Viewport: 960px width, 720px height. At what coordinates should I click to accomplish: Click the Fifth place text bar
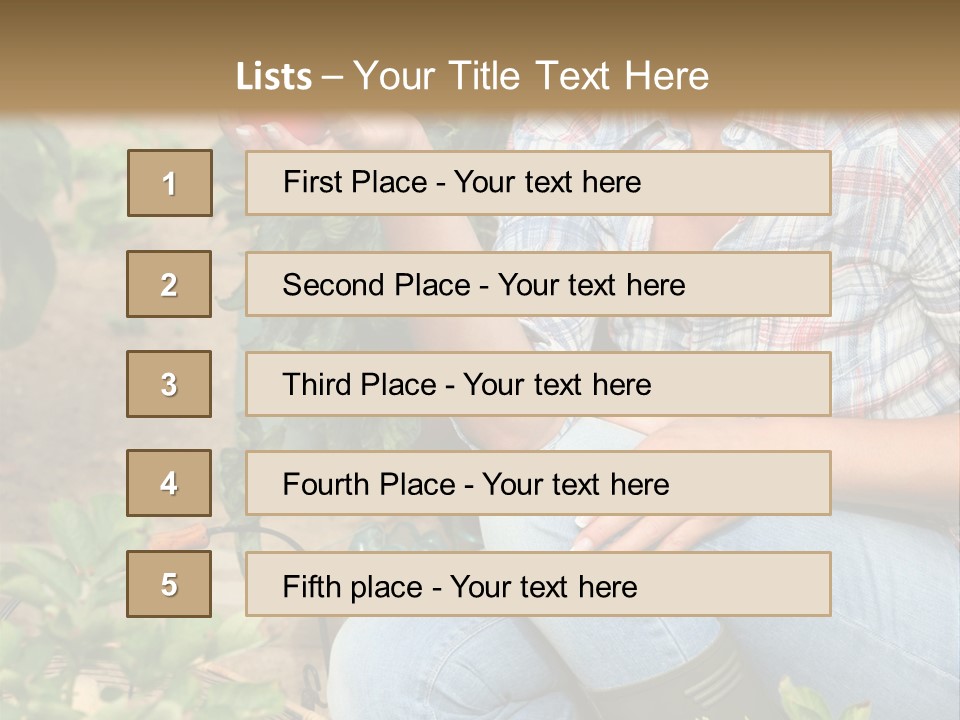(538, 584)
